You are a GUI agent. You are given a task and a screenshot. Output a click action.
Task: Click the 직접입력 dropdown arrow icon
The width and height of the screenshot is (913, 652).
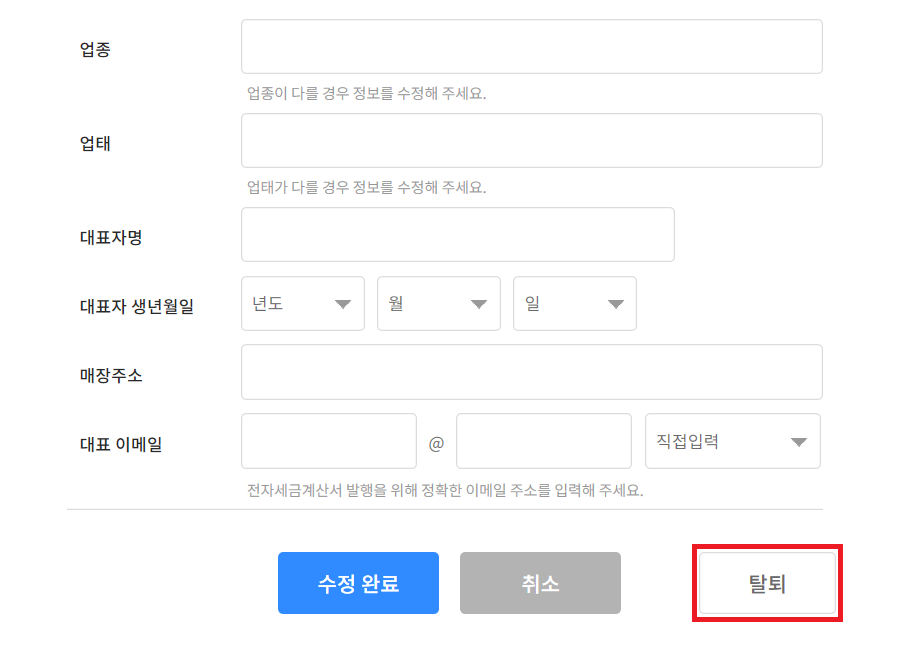799,442
